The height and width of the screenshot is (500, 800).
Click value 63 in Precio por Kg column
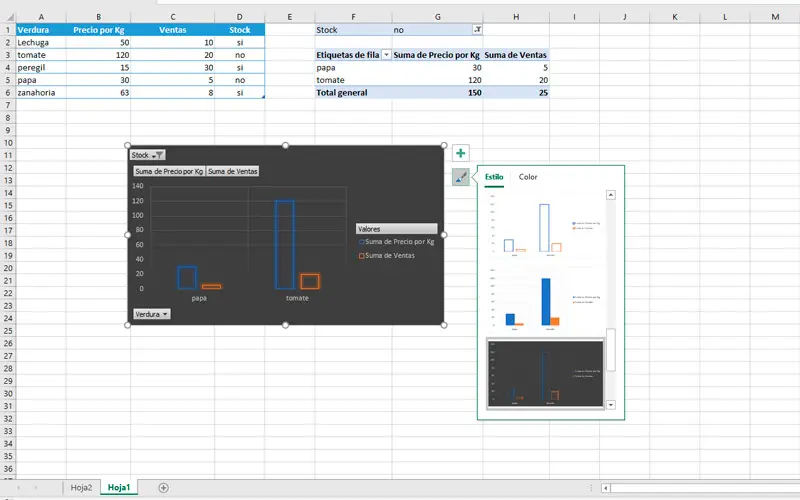98,92
